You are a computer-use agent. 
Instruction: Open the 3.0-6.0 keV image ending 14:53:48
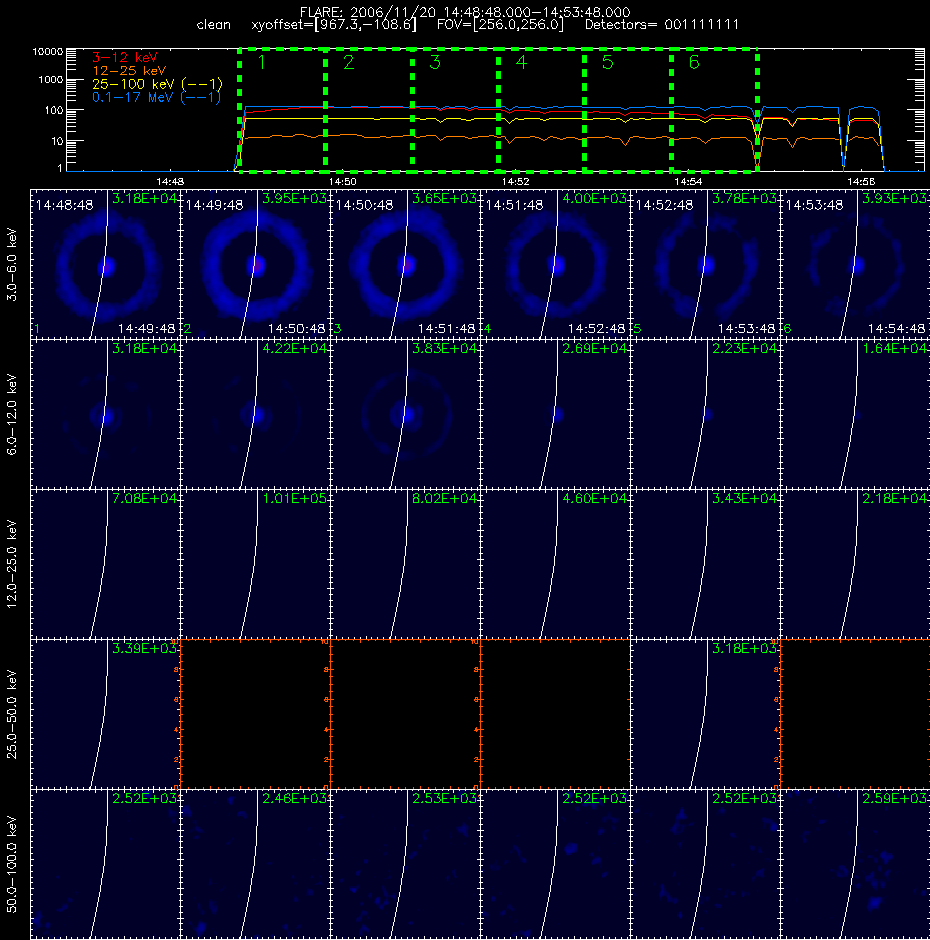pos(706,264)
